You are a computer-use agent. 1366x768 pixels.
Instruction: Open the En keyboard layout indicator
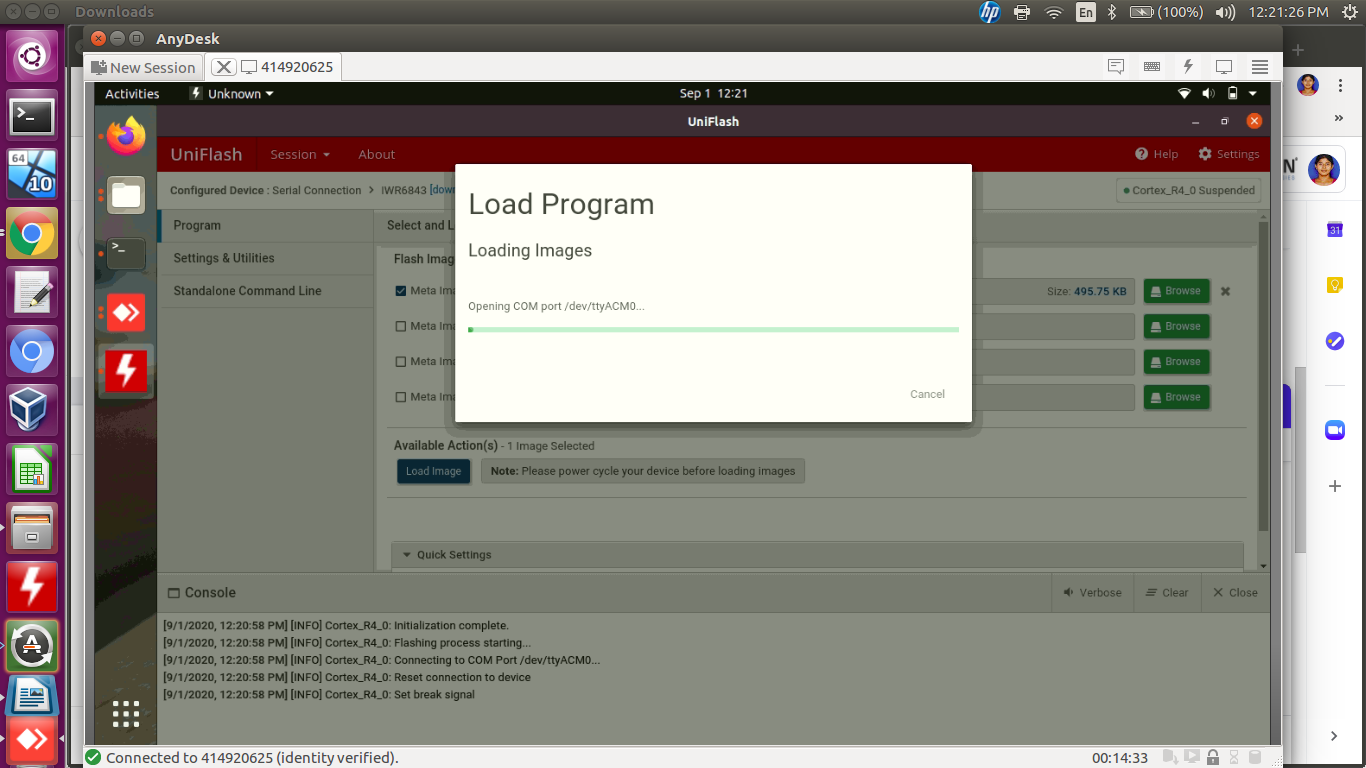1086,12
